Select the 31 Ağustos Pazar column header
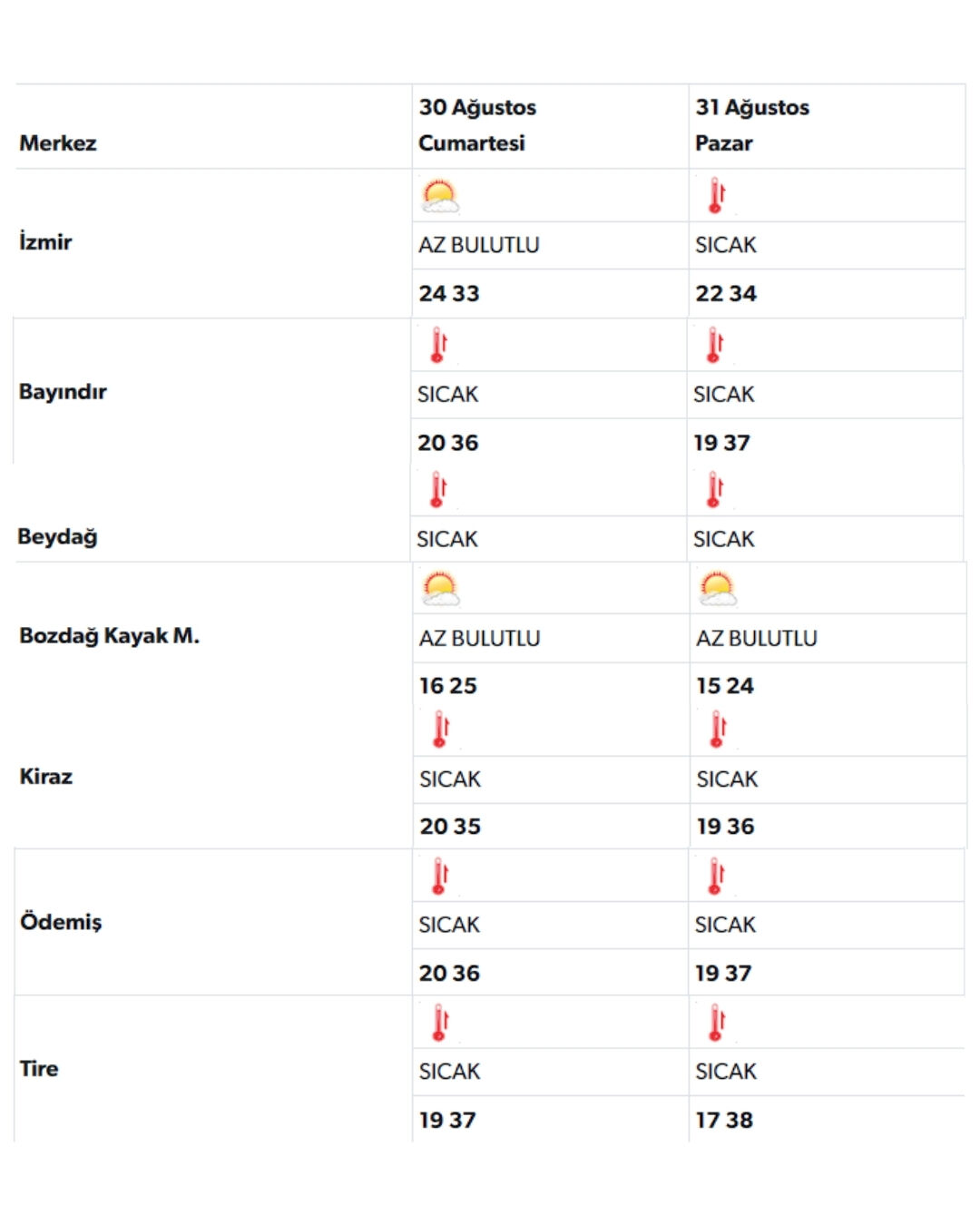This screenshot has height=1225, width=980. [x=752, y=125]
